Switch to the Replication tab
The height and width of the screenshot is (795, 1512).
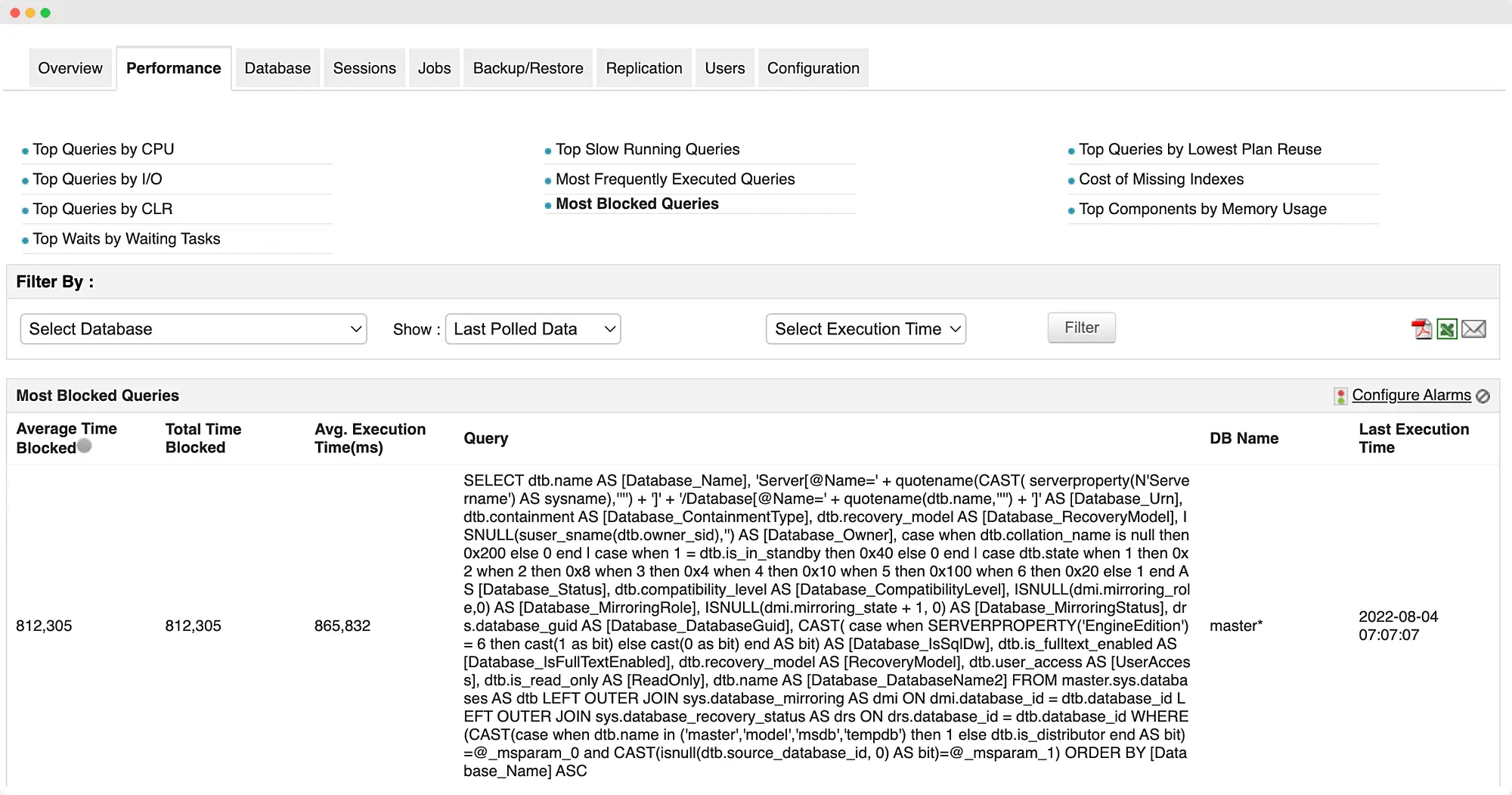click(643, 67)
